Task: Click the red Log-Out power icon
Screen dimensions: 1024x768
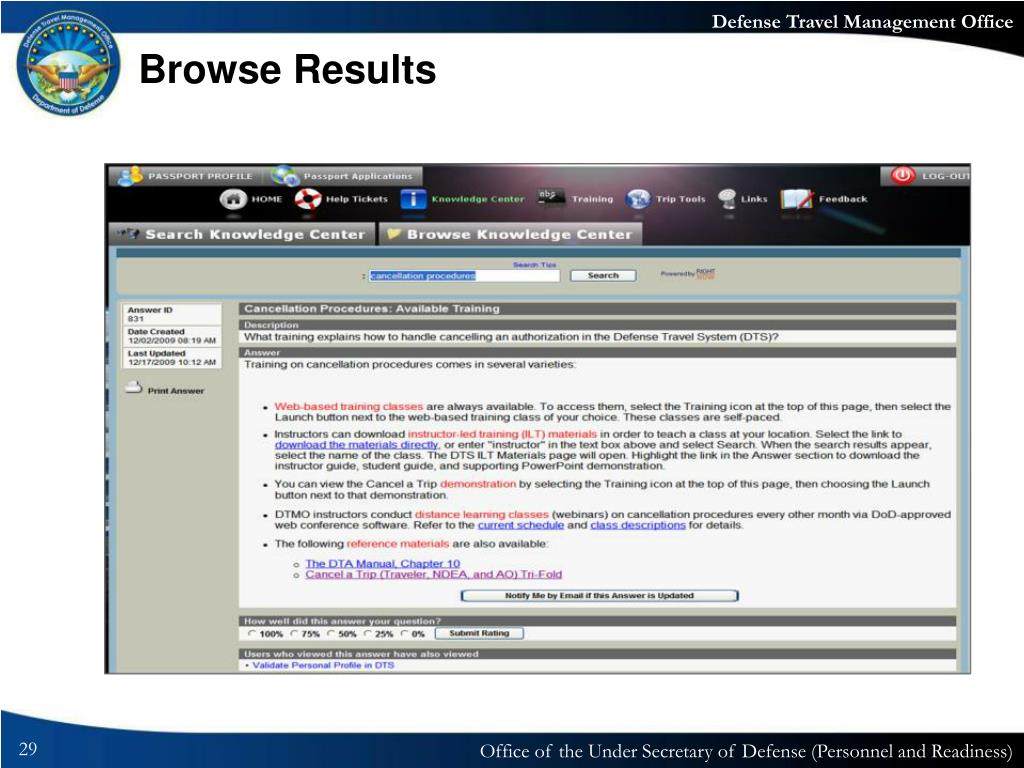Action: click(903, 176)
